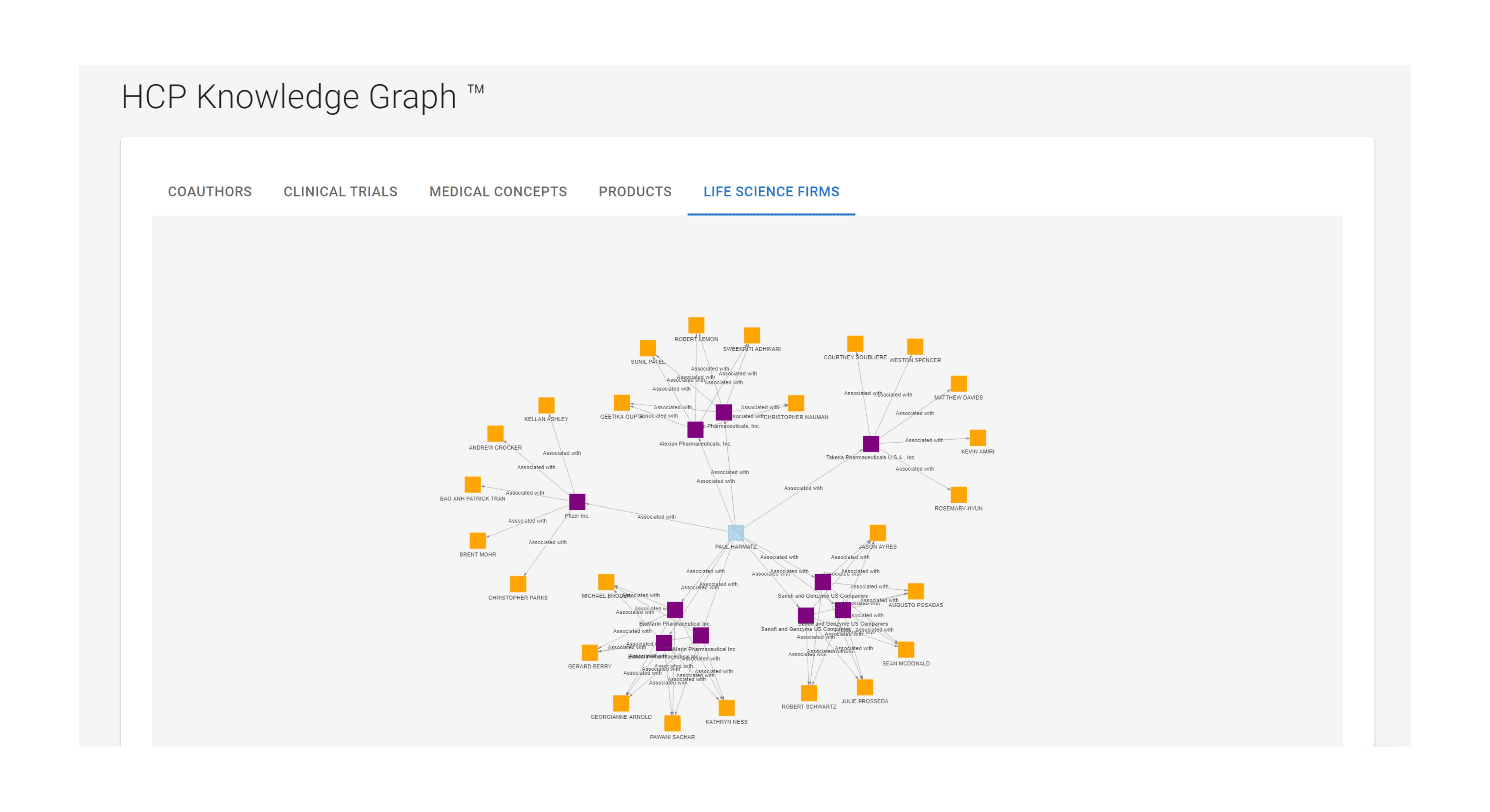
Task: Select the Takeda Pharmaceuticals purple node
Action: coord(870,443)
